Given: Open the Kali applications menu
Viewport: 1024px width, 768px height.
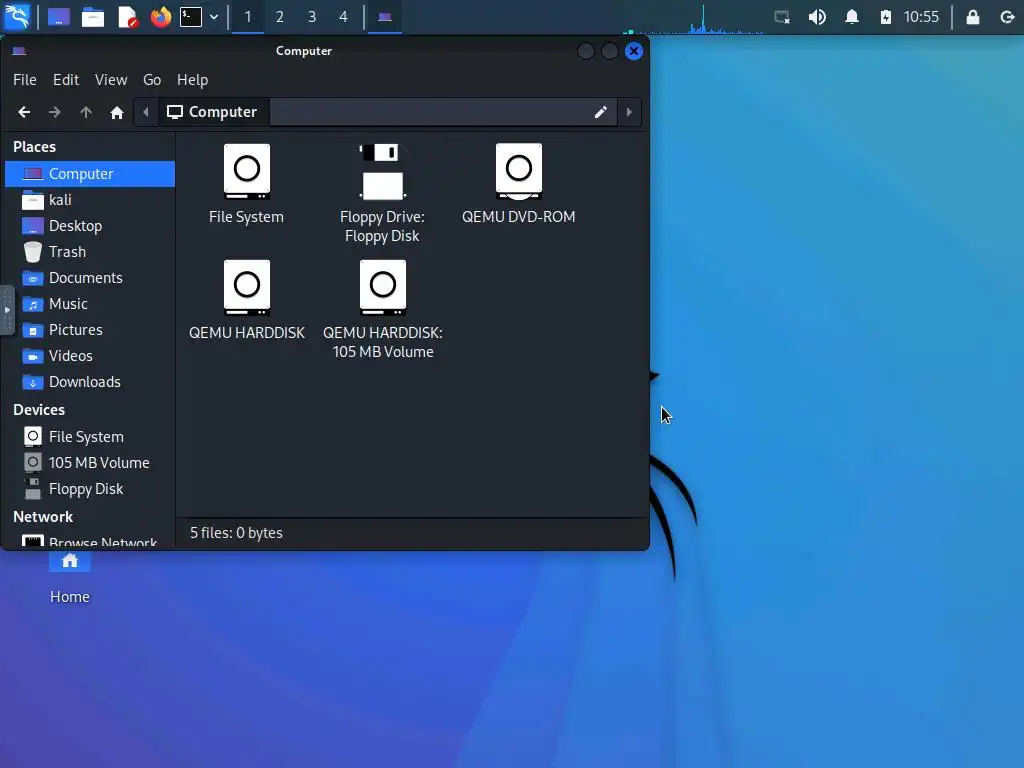Looking at the screenshot, I should tap(18, 17).
